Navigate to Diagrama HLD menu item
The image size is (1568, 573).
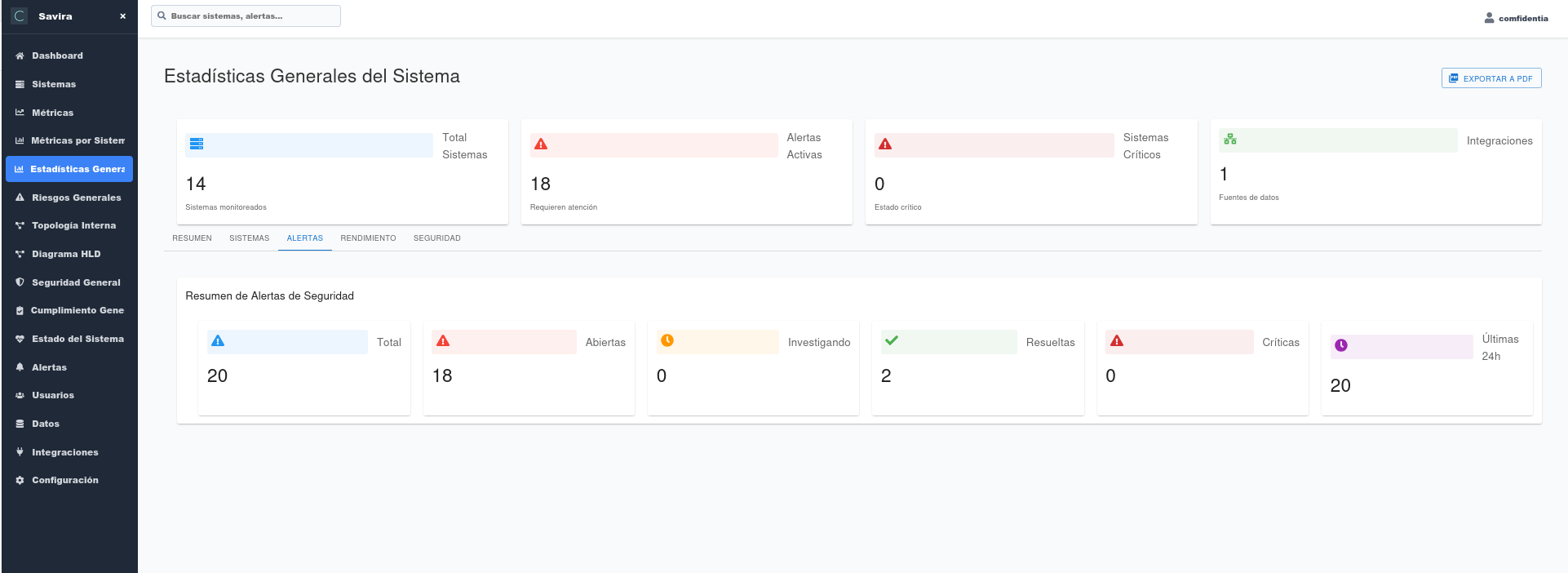[66, 255]
